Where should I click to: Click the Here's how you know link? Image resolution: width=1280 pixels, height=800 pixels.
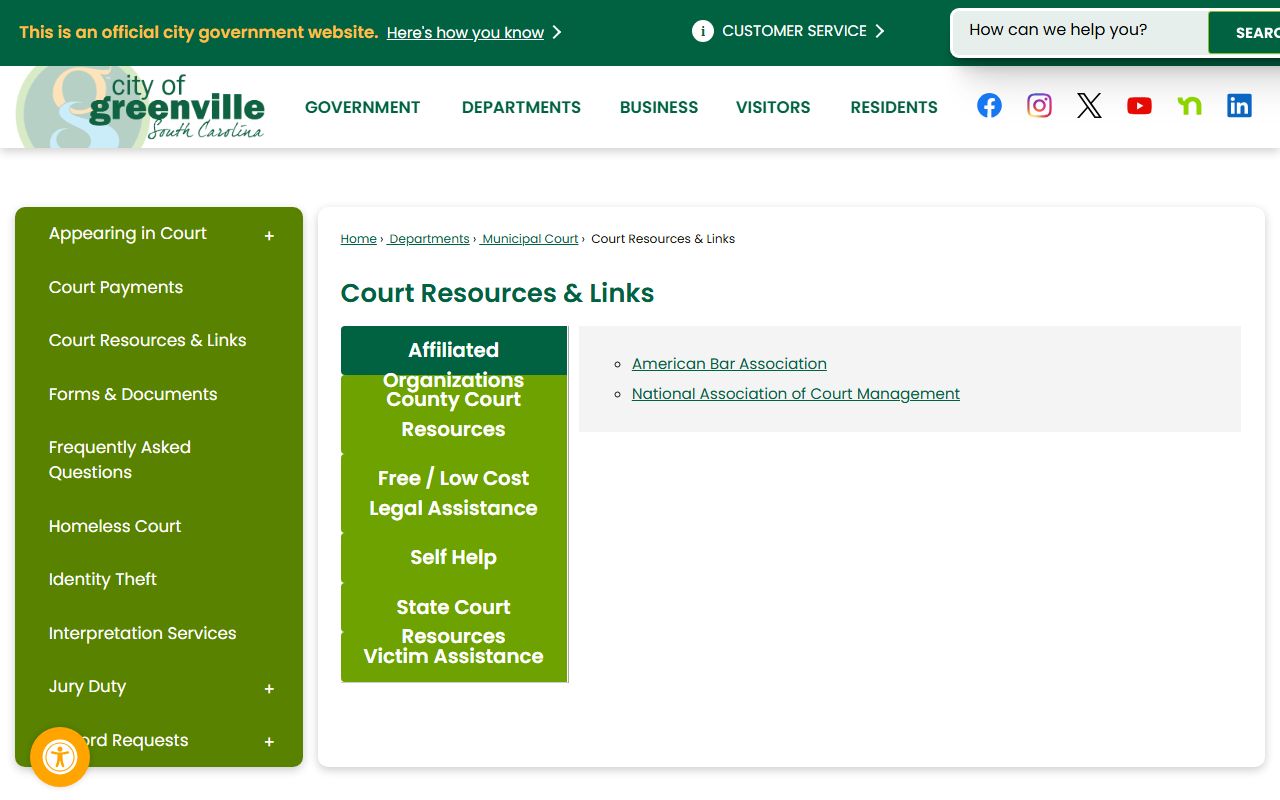(x=465, y=33)
